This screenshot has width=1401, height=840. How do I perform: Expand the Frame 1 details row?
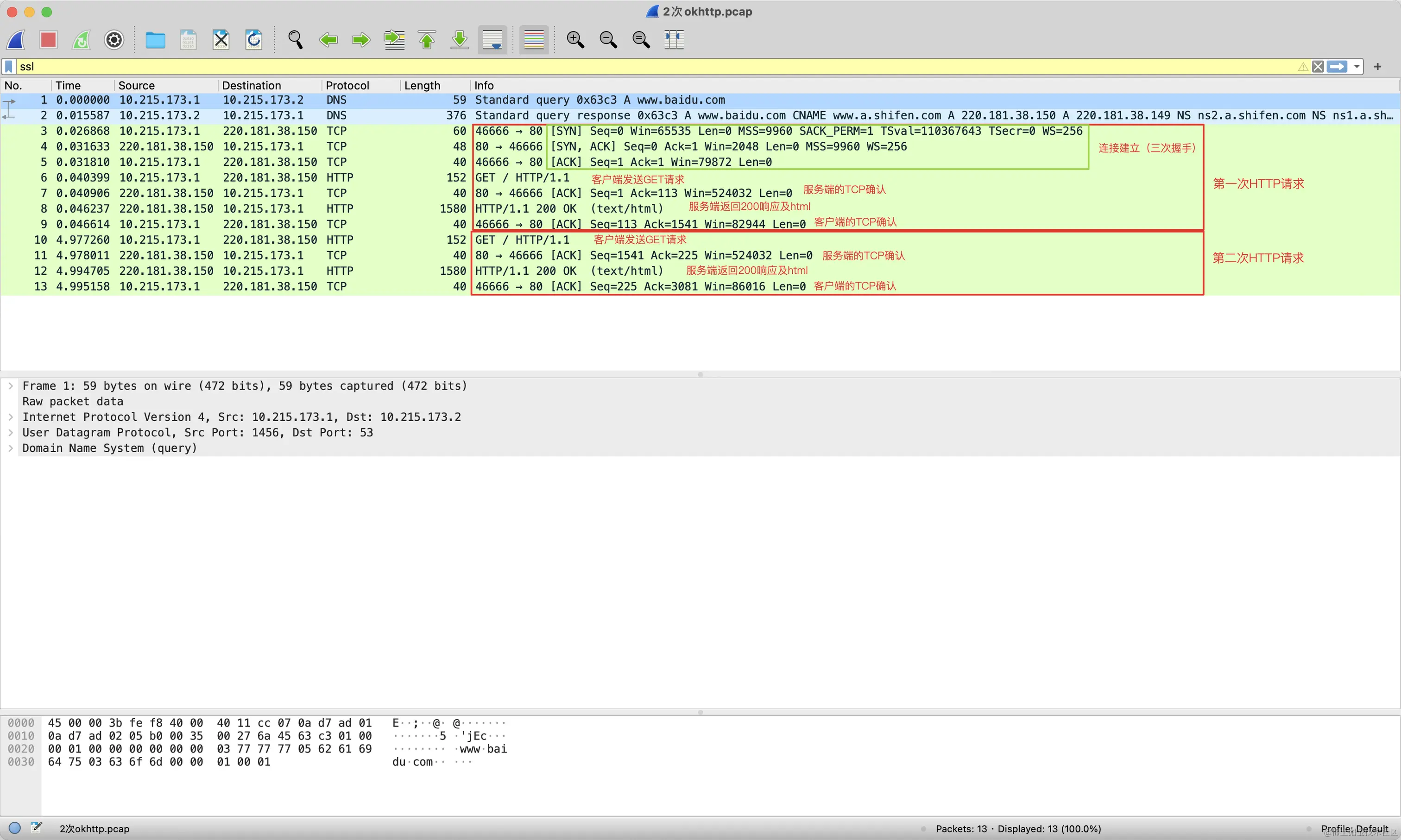point(11,386)
